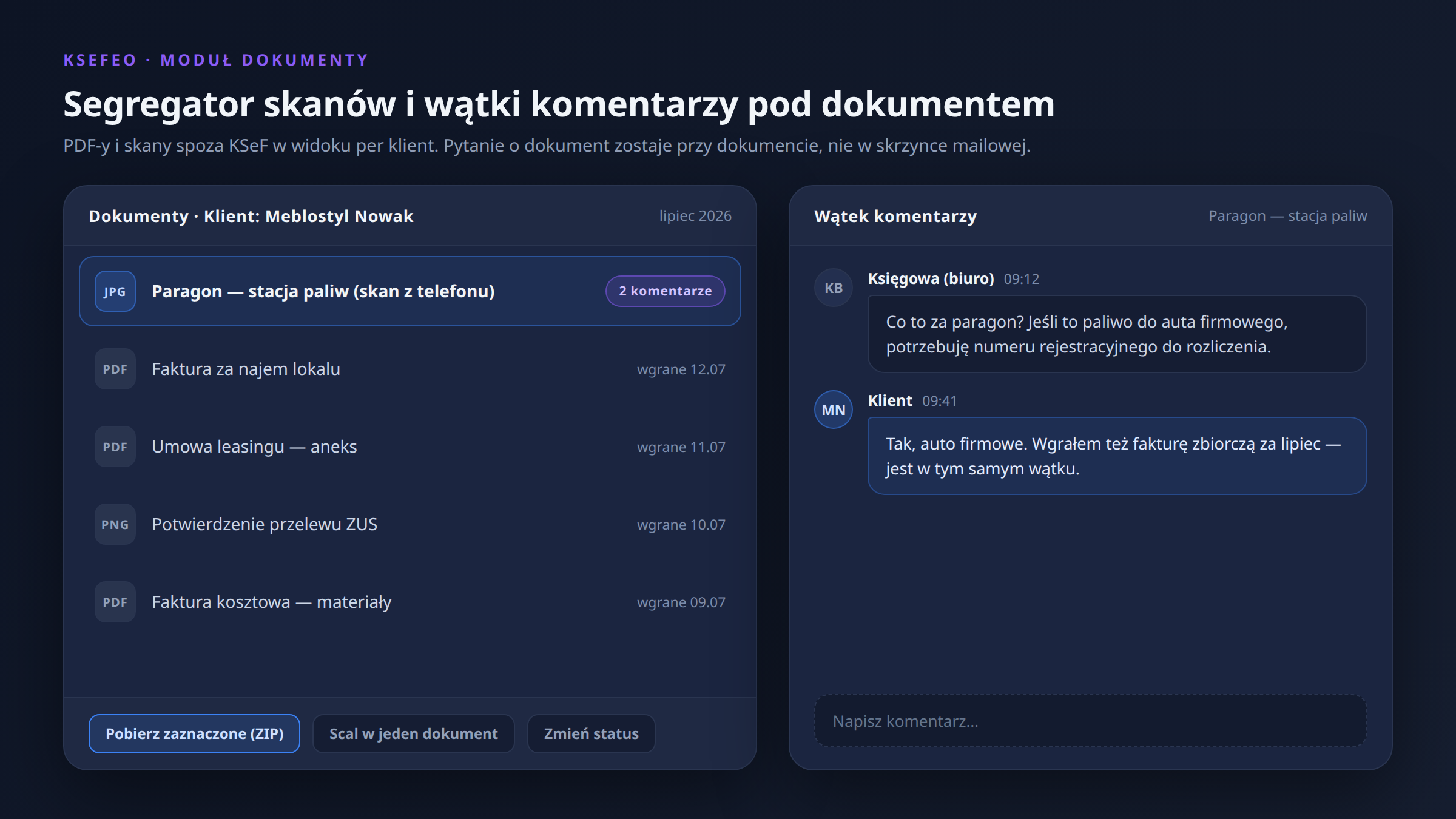The height and width of the screenshot is (819, 1456).
Task: Click the PDF badge for Faktura za najem lokalu
Action: pos(115,369)
